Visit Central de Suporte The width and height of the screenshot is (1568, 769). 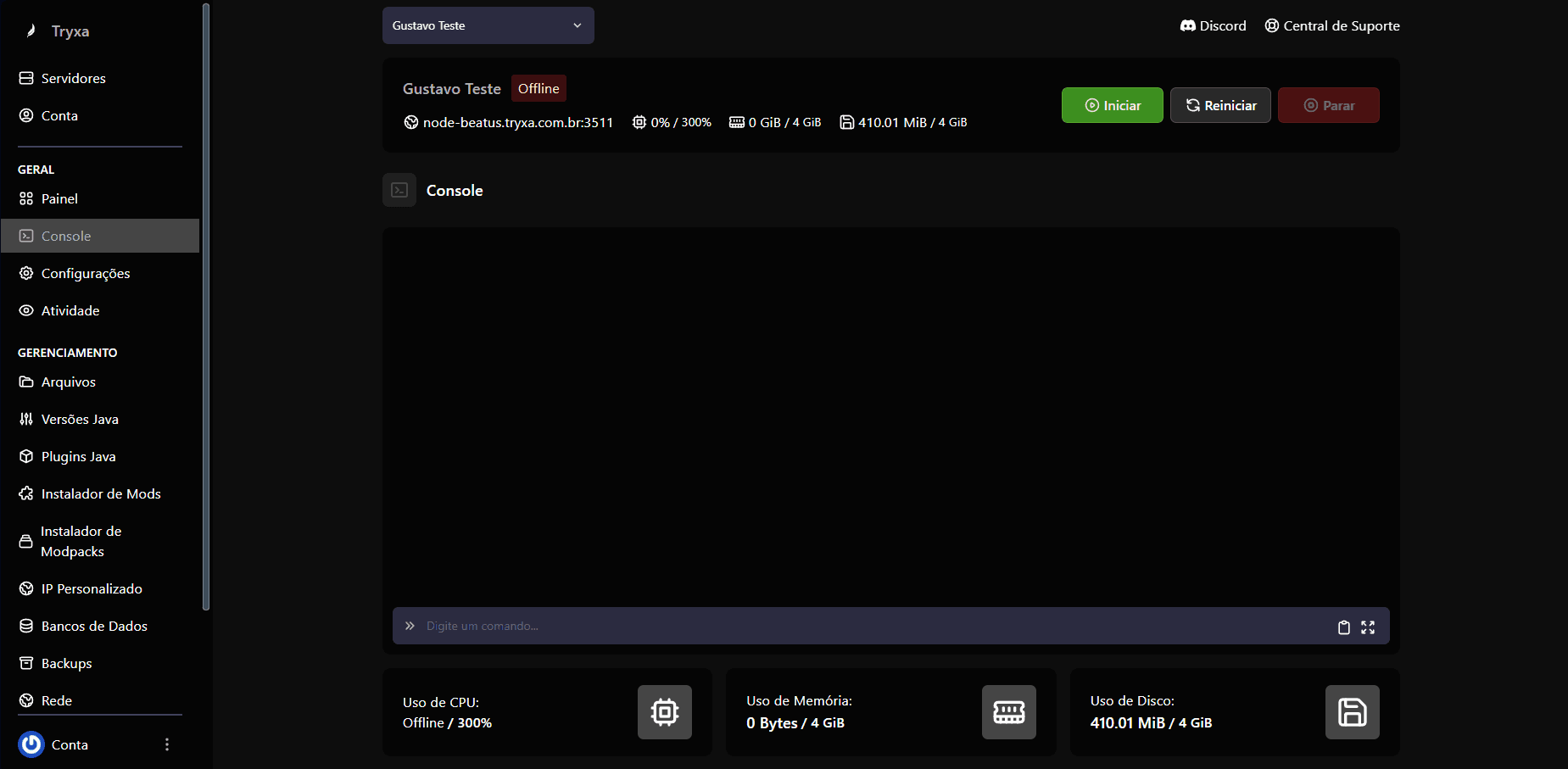point(1332,25)
